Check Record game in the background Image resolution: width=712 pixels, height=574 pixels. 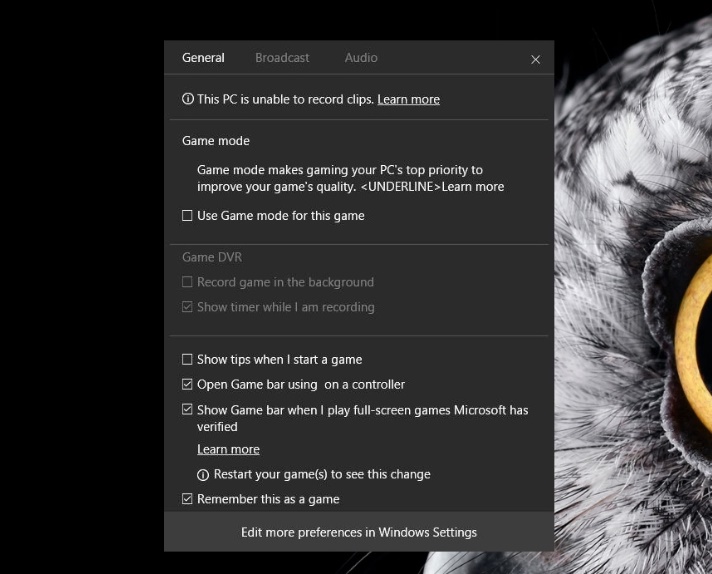pos(187,283)
